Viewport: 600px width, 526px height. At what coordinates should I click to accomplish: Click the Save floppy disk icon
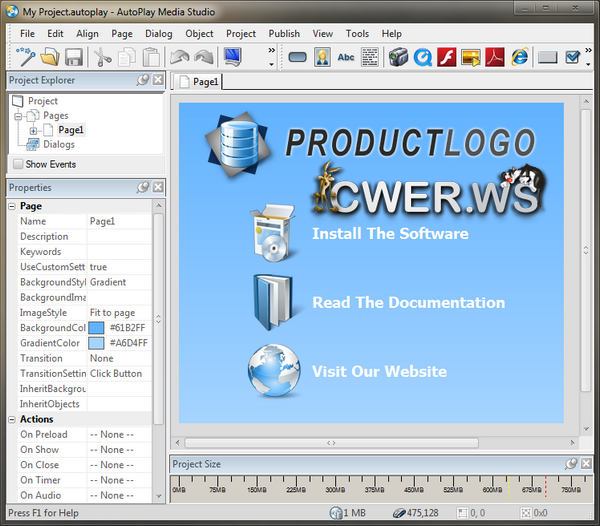pyautogui.click(x=73, y=57)
